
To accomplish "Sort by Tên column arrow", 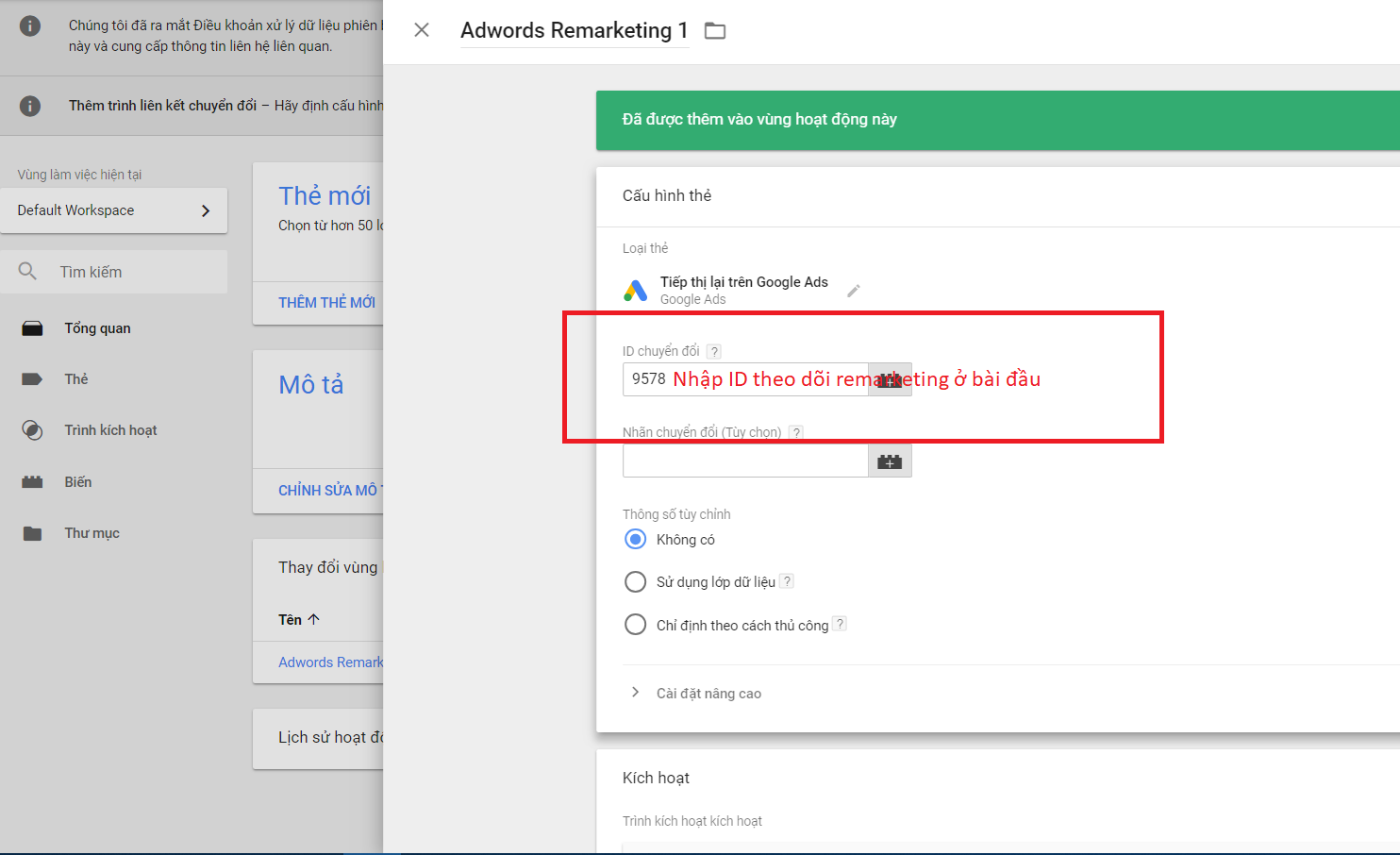I will tap(314, 619).
